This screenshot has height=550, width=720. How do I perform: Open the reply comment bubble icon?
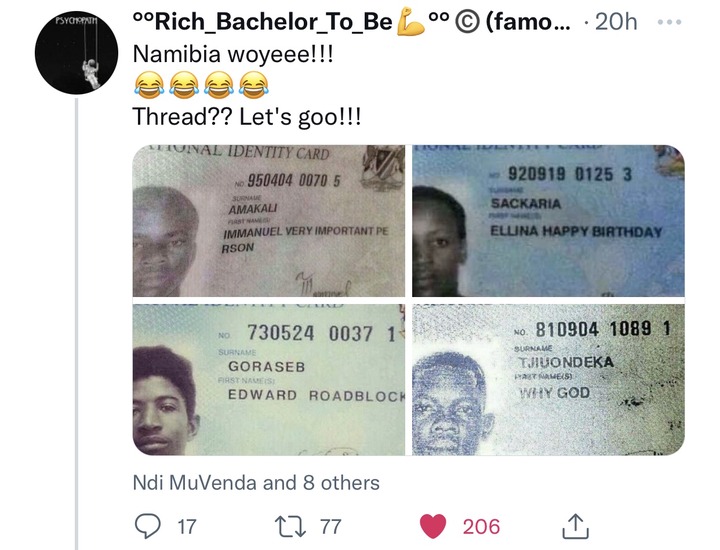pyautogui.click(x=147, y=526)
